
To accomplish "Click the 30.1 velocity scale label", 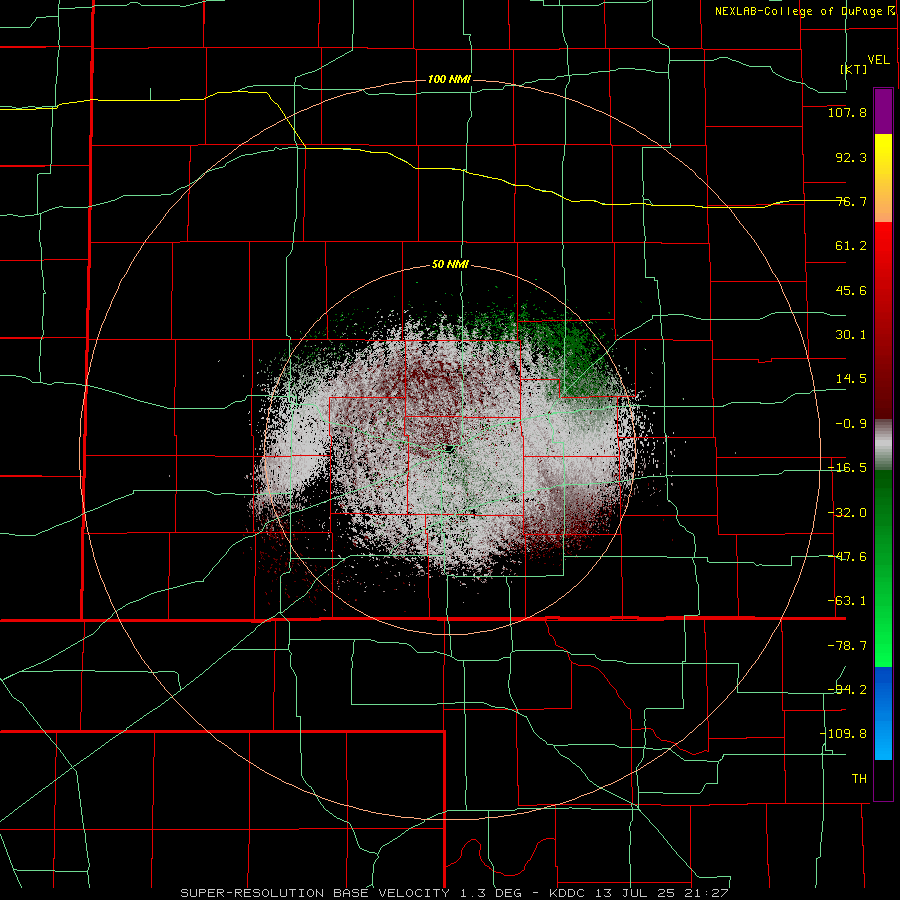I will [x=851, y=335].
